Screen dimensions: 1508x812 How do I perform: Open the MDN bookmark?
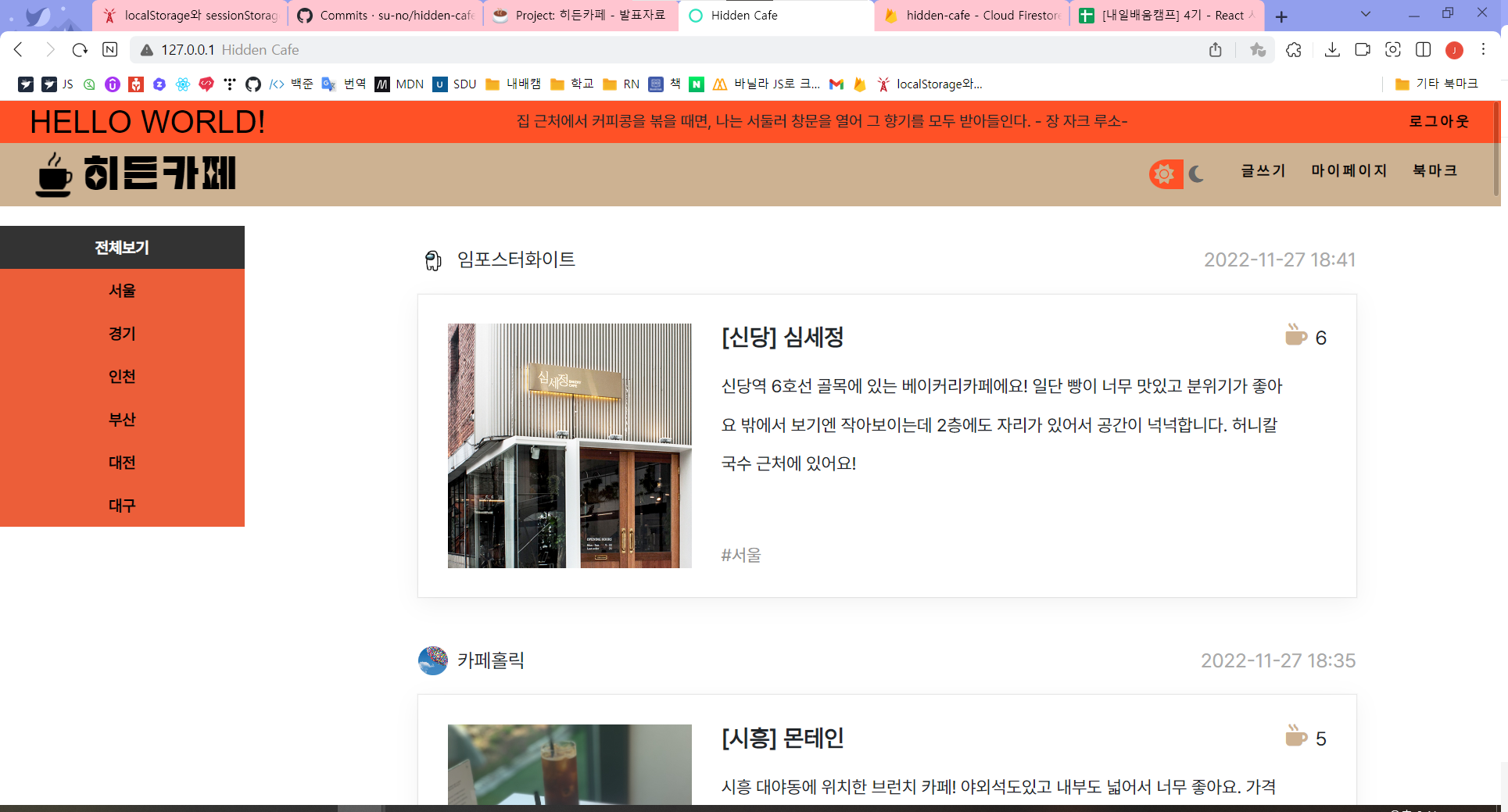(x=399, y=84)
